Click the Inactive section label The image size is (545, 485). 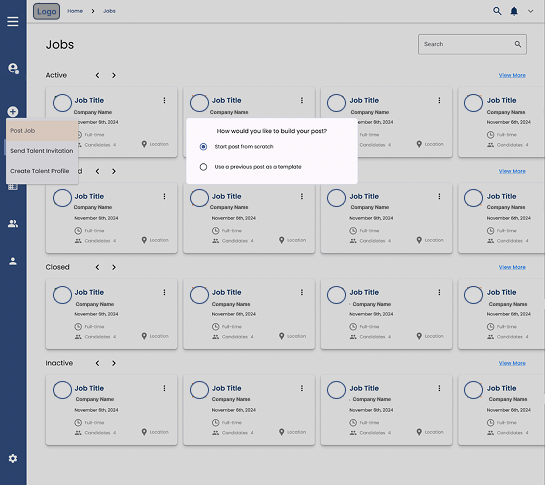[59, 363]
